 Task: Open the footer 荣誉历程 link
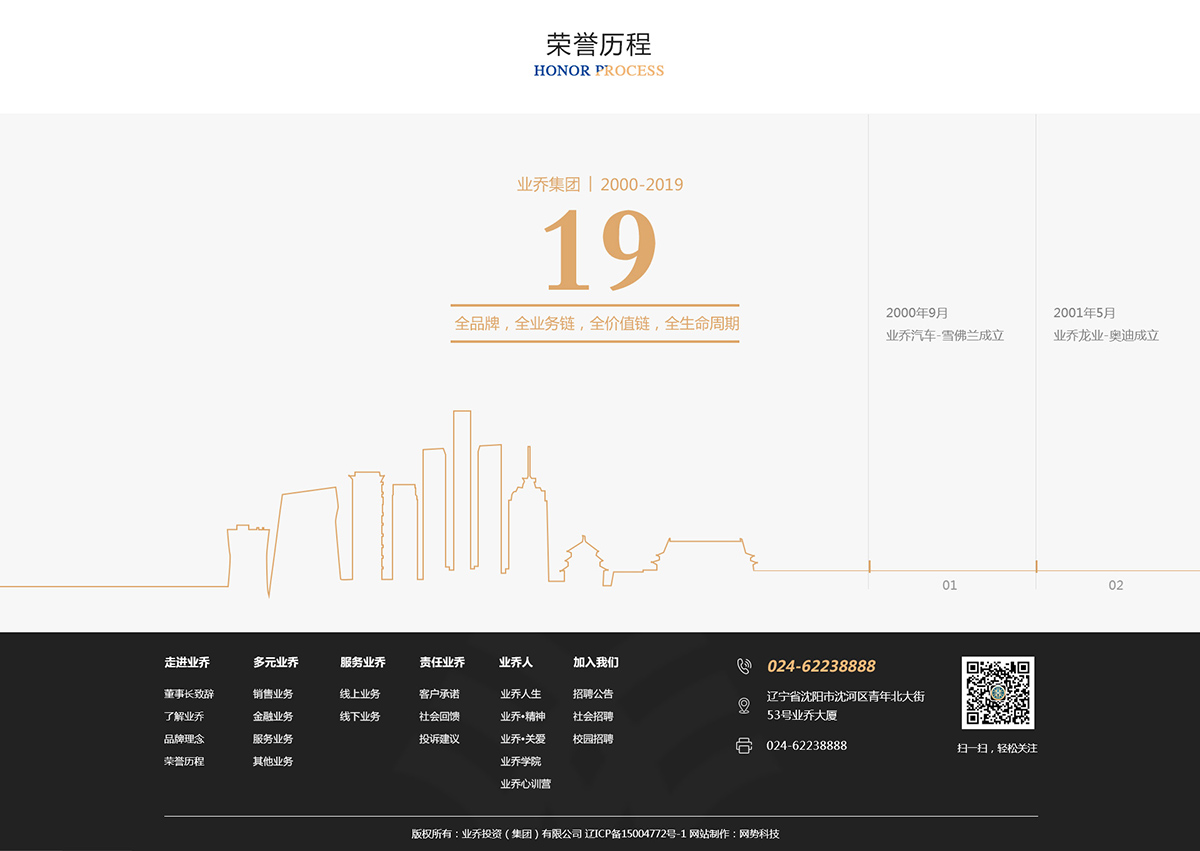click(x=184, y=762)
